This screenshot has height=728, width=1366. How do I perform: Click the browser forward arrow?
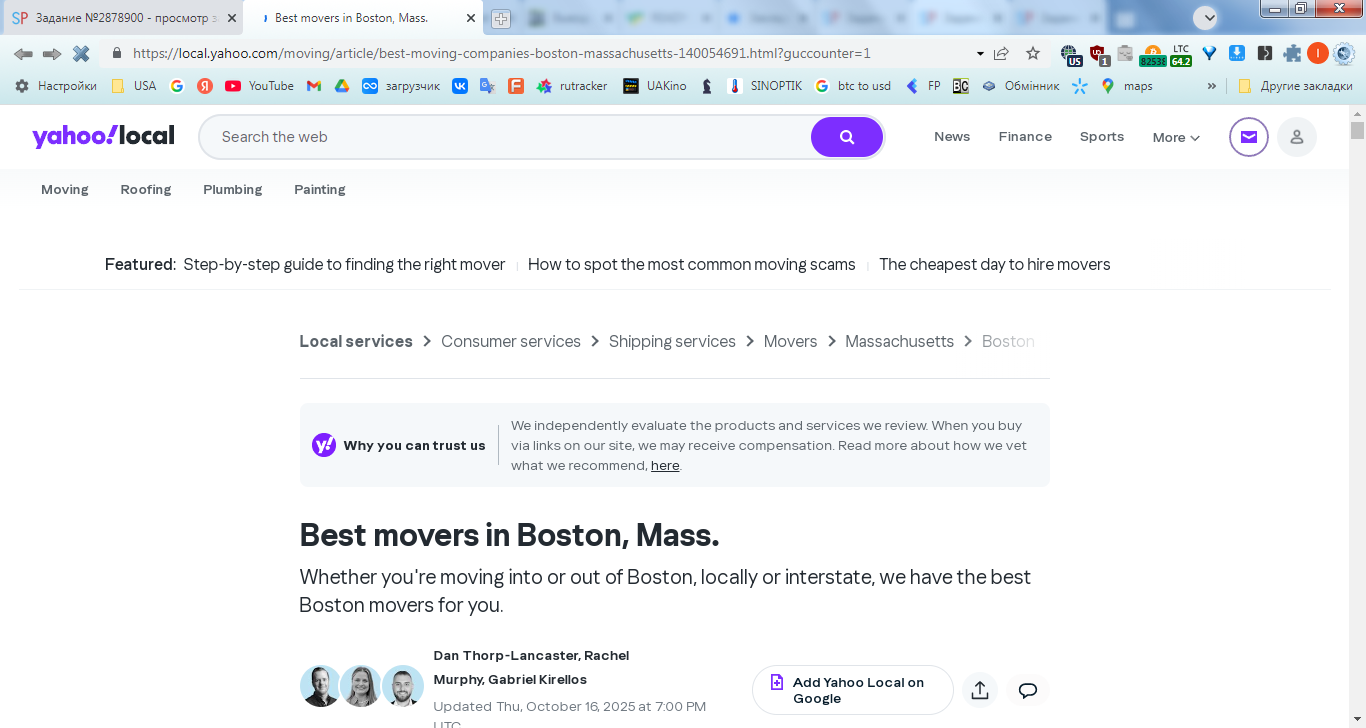[x=52, y=53]
